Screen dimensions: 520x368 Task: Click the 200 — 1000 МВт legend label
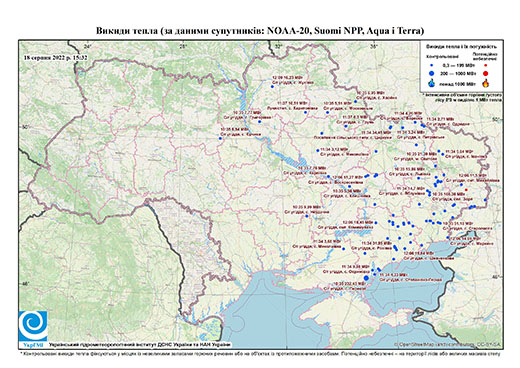459,74
